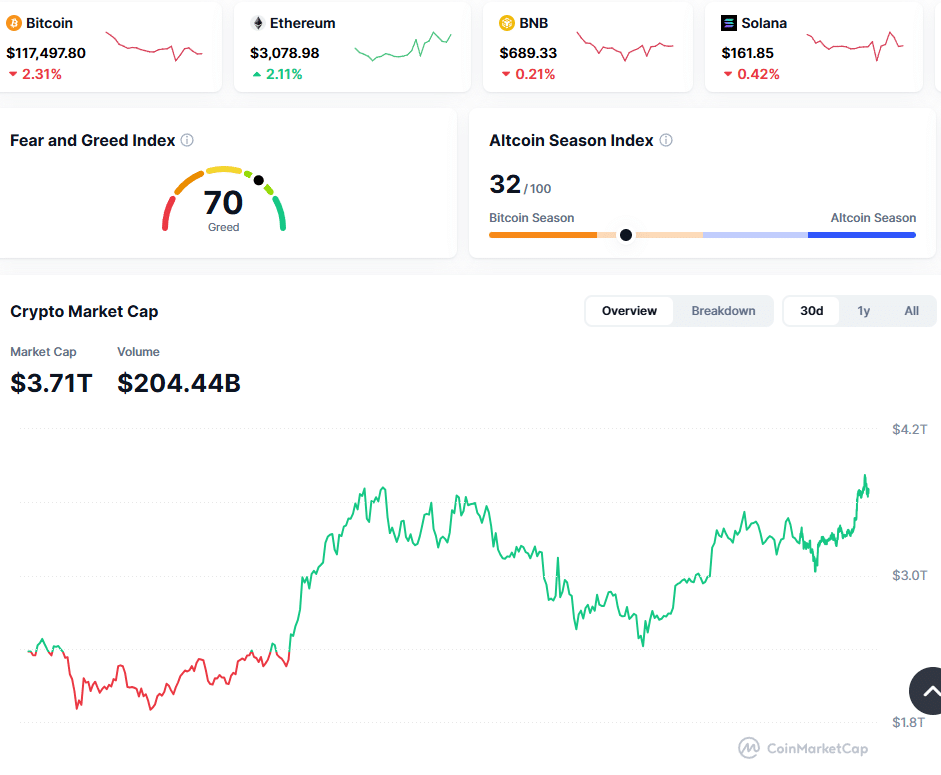Image resolution: width=941 pixels, height=775 pixels.
Task: Click the Crypto Market Cap heading
Action: click(x=84, y=312)
